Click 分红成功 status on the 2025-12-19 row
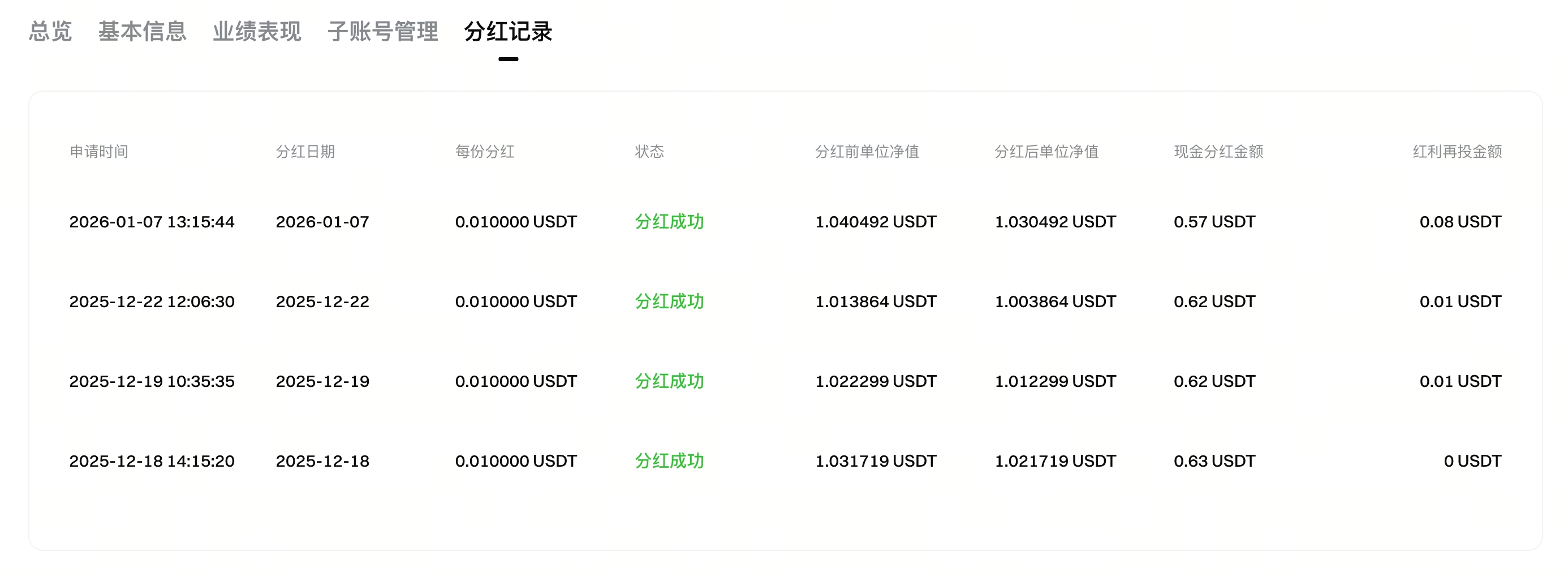Viewport: 1568px width, 577px height. point(669,381)
